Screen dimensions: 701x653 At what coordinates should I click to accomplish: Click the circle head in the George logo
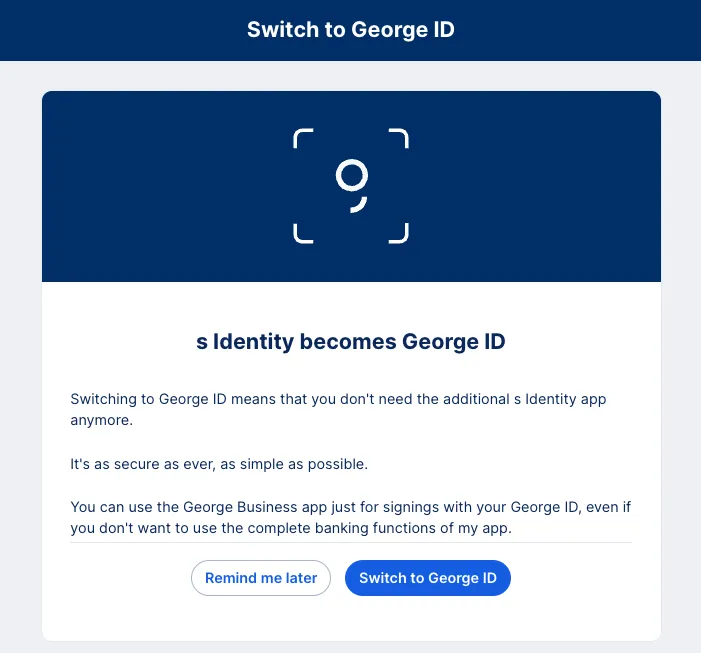pyautogui.click(x=351, y=176)
